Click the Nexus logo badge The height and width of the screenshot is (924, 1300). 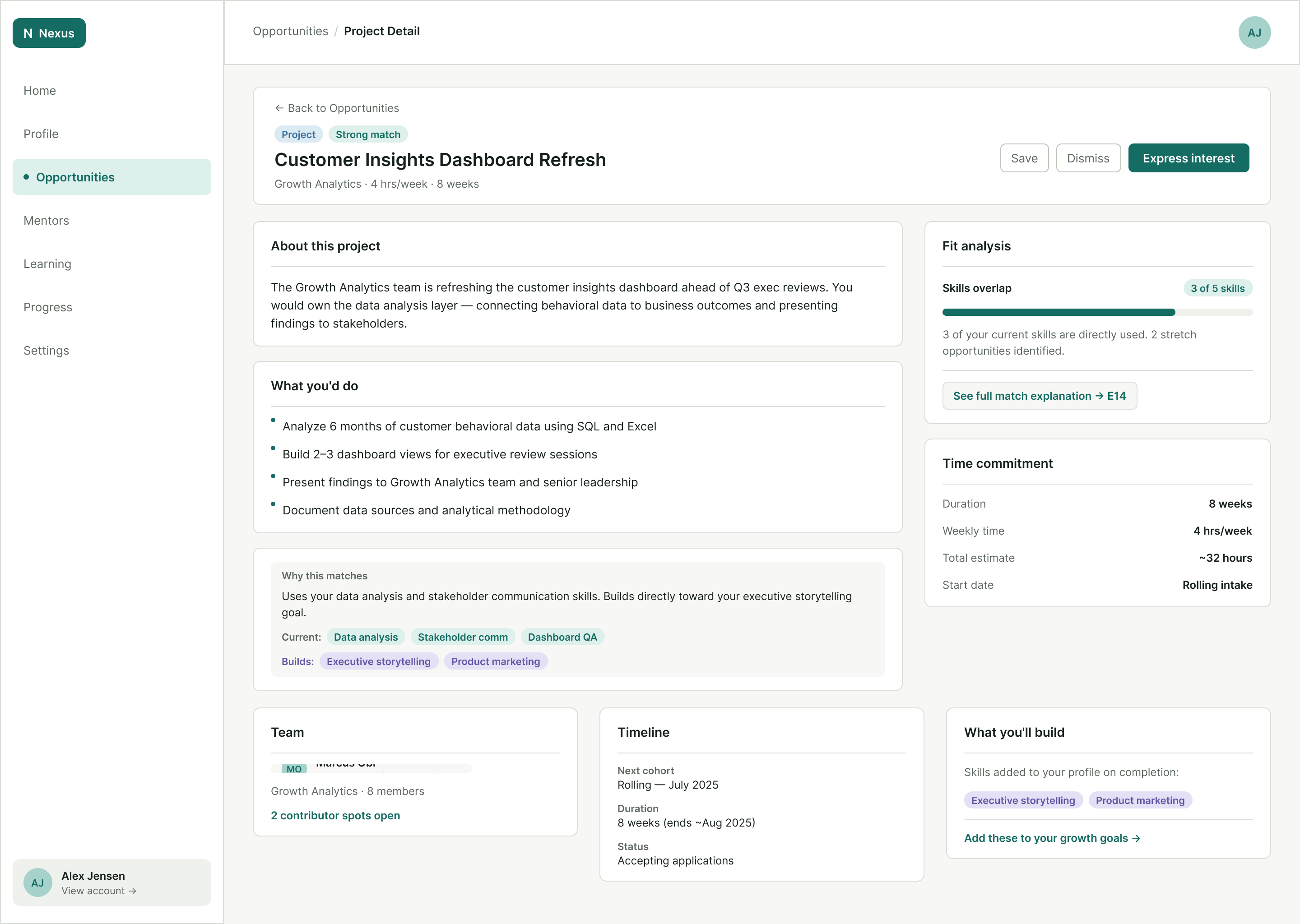[x=49, y=33]
